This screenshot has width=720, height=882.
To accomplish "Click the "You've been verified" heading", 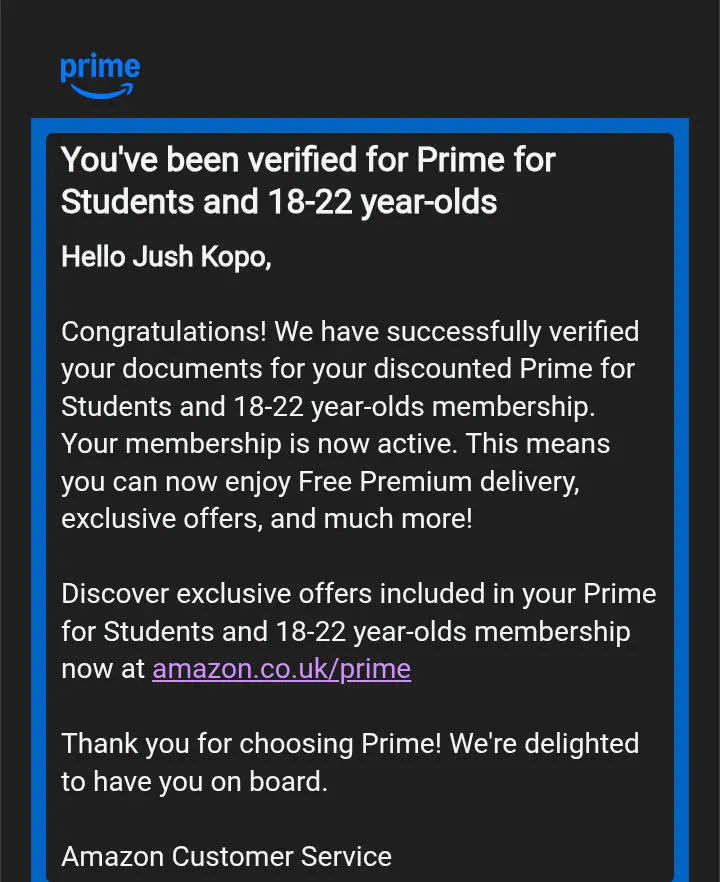I will 308,181.
